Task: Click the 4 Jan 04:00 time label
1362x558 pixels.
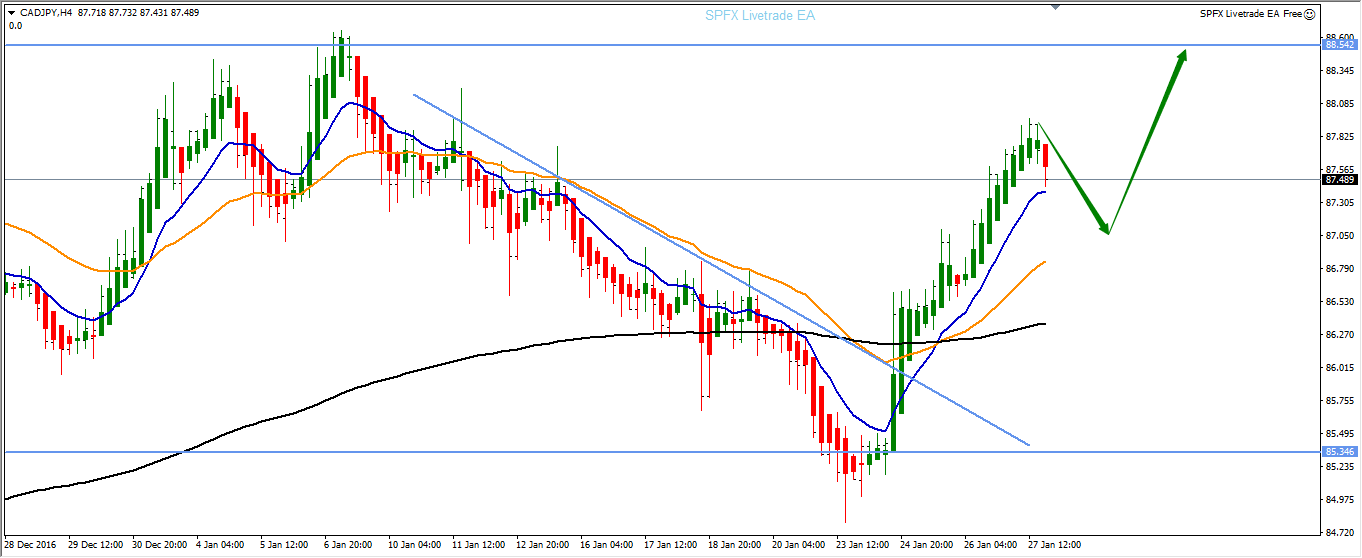Action: [x=220, y=545]
